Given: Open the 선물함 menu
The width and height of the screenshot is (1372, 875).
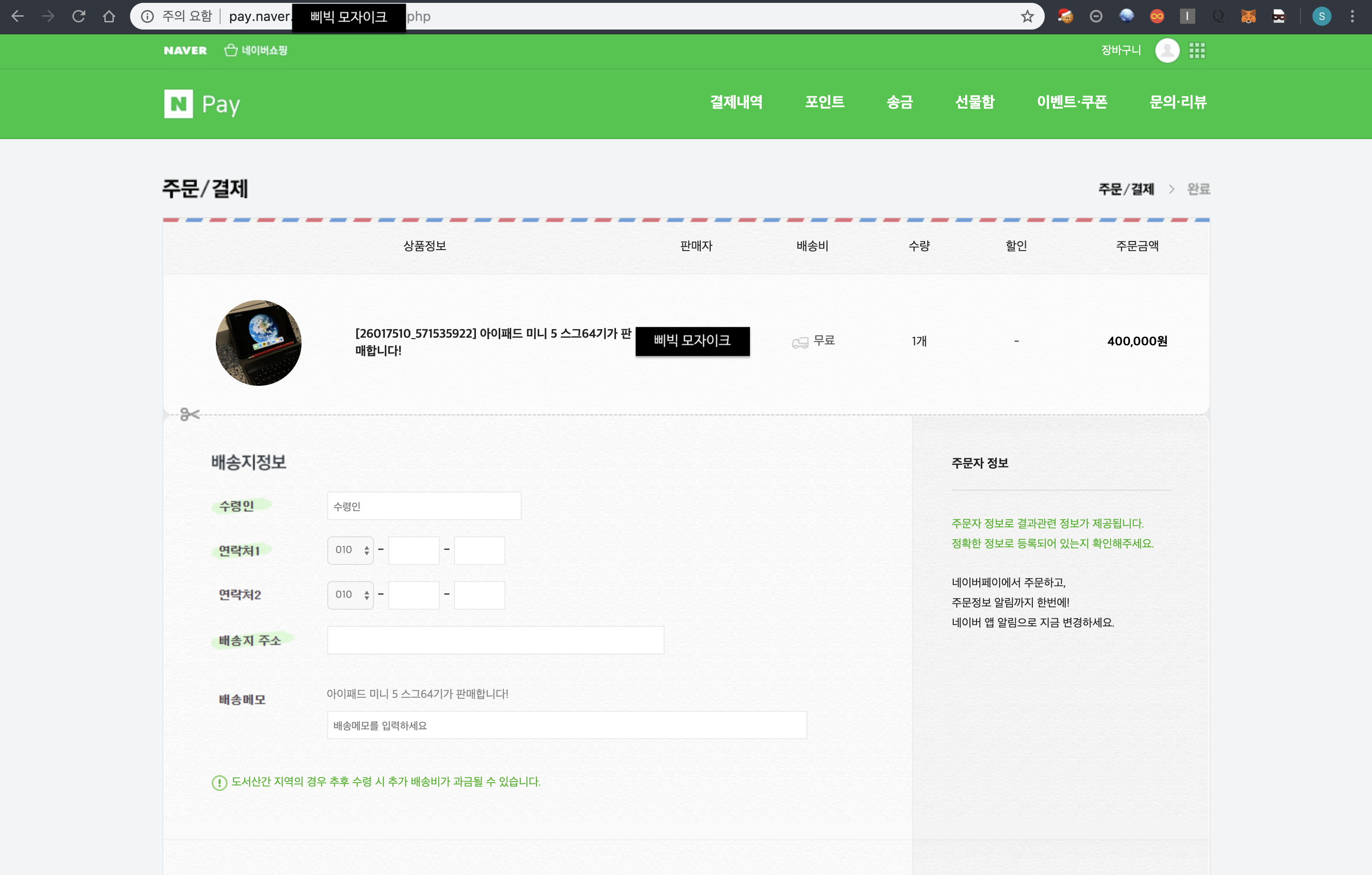Looking at the screenshot, I should (975, 102).
